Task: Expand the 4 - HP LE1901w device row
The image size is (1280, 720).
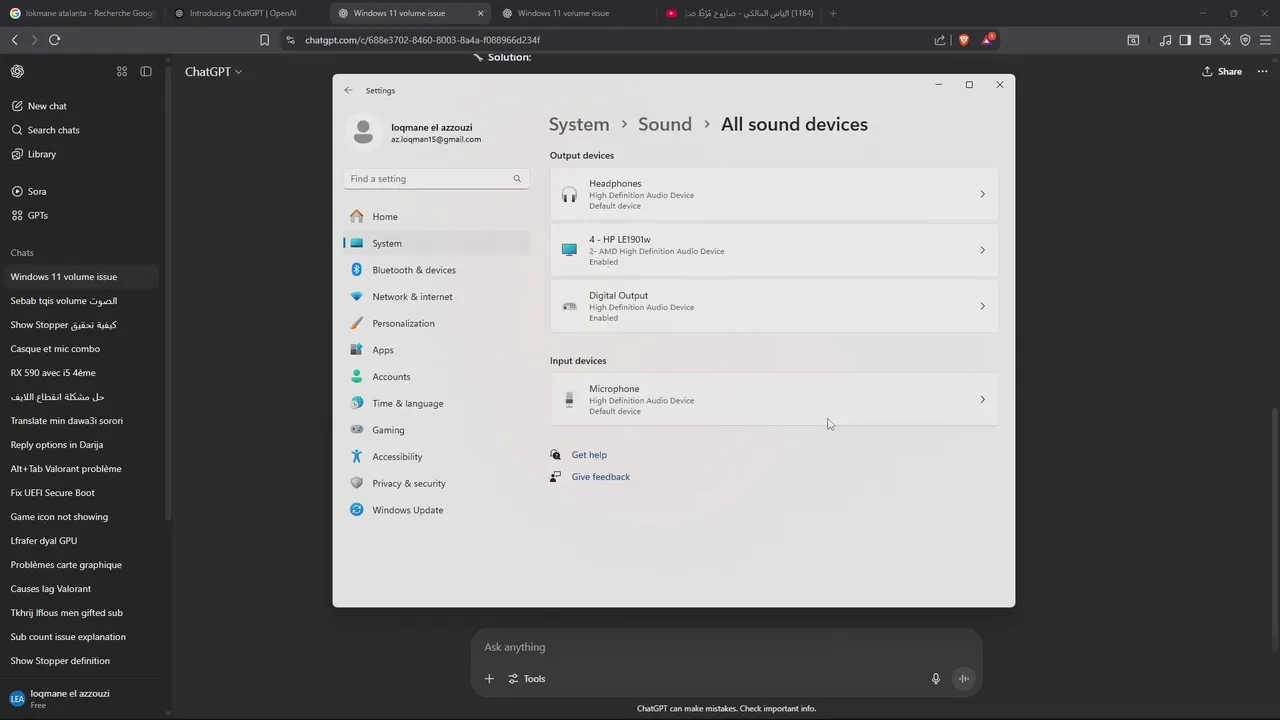Action: point(774,250)
